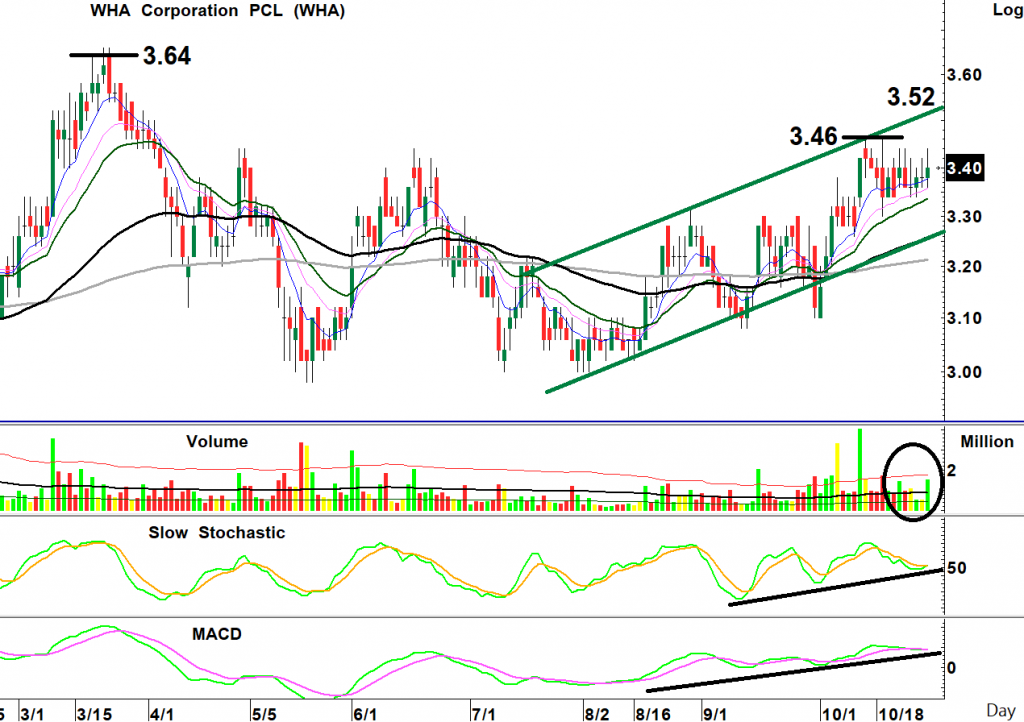This screenshot has width=1024, height=722.
Task: Click the 10/1 date axis label
Action: 839,714
